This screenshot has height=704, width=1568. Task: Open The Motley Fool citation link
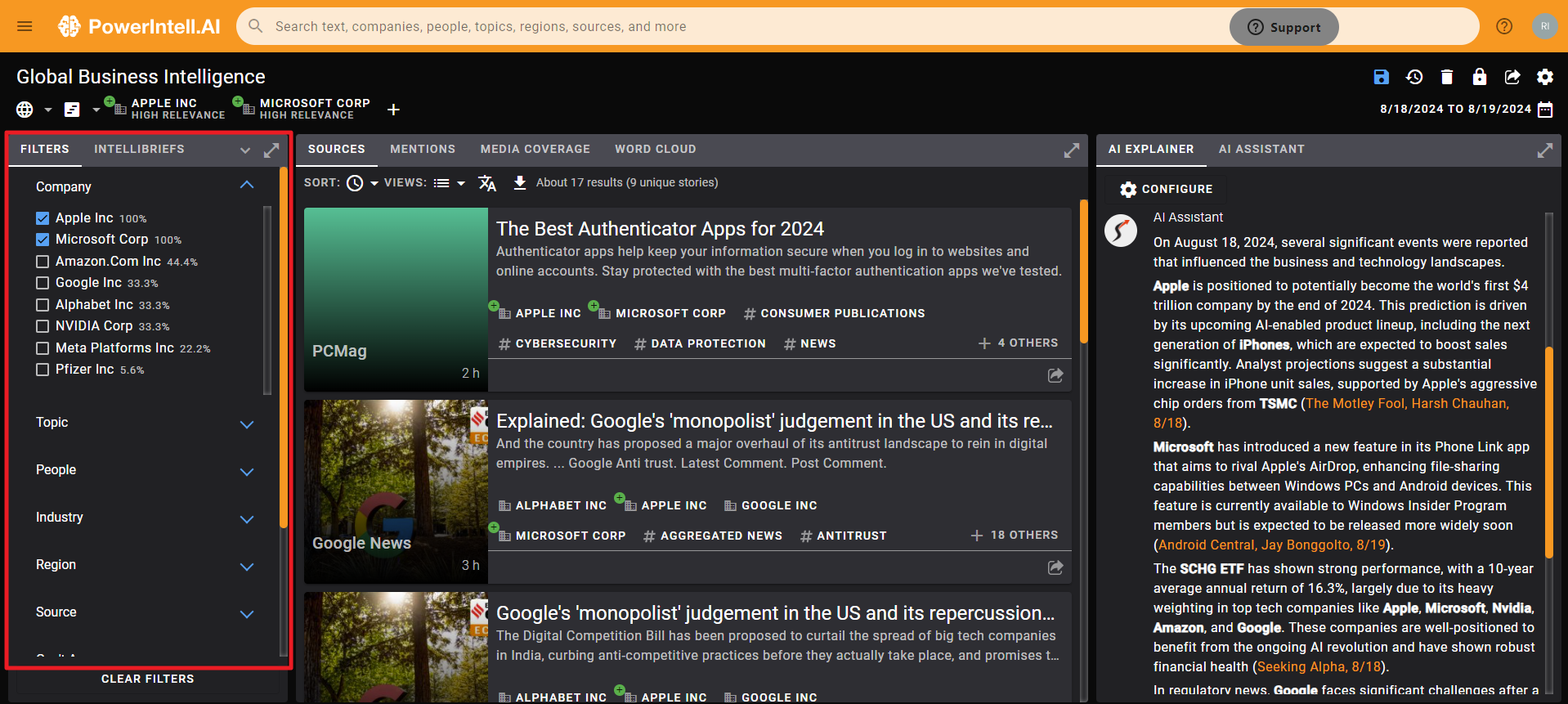tap(1407, 403)
